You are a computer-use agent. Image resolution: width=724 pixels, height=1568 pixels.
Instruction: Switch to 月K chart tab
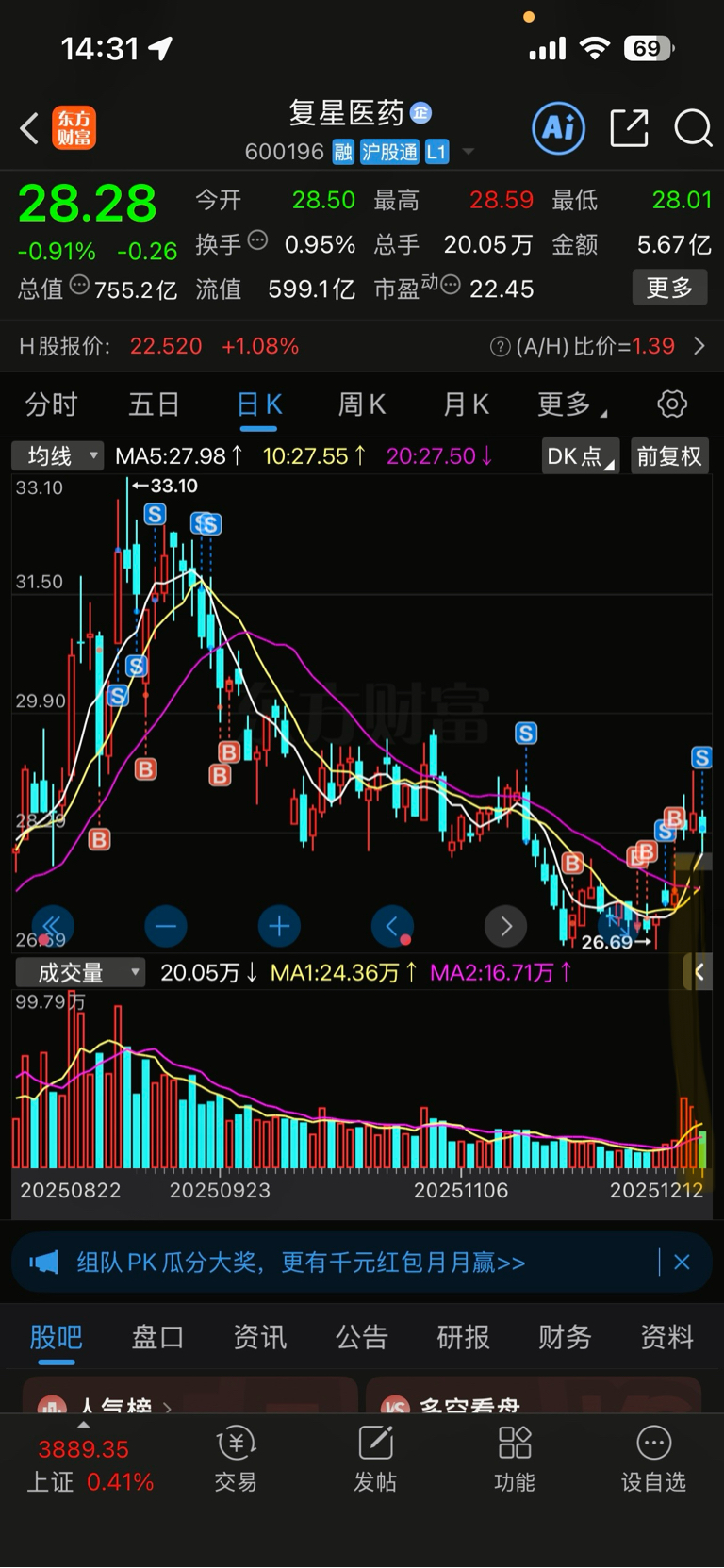point(466,404)
